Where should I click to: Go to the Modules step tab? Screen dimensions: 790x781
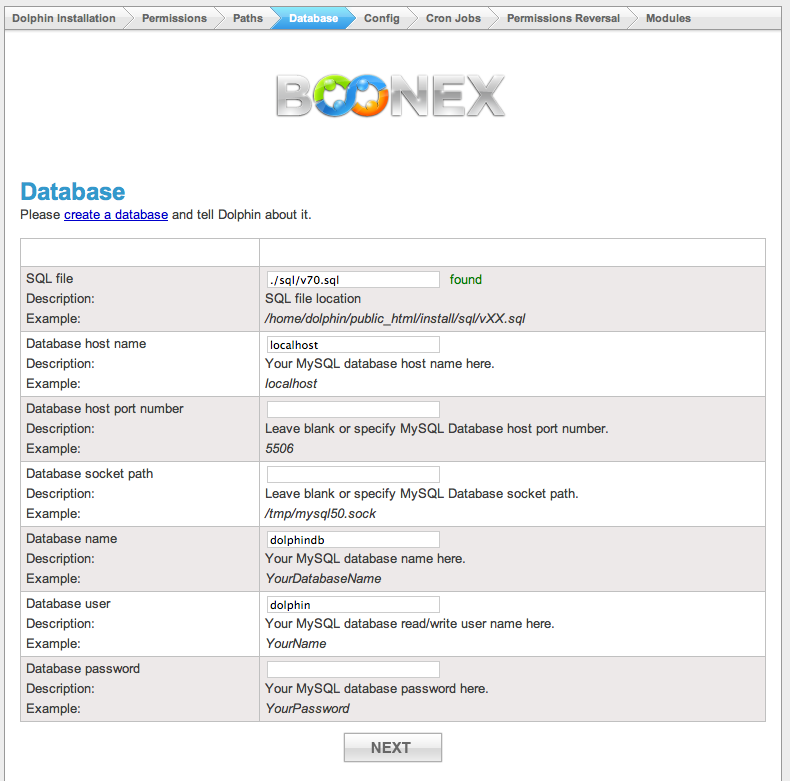[x=668, y=18]
